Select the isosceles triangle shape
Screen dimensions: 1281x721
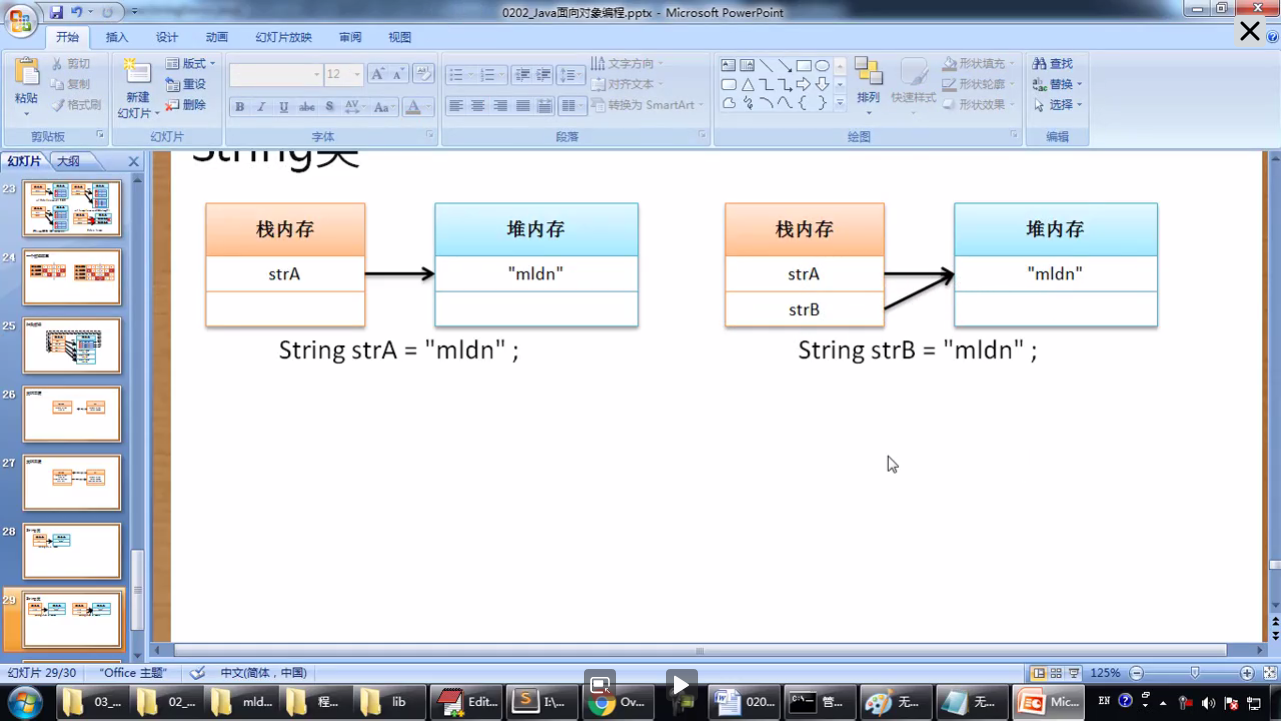[747, 85]
